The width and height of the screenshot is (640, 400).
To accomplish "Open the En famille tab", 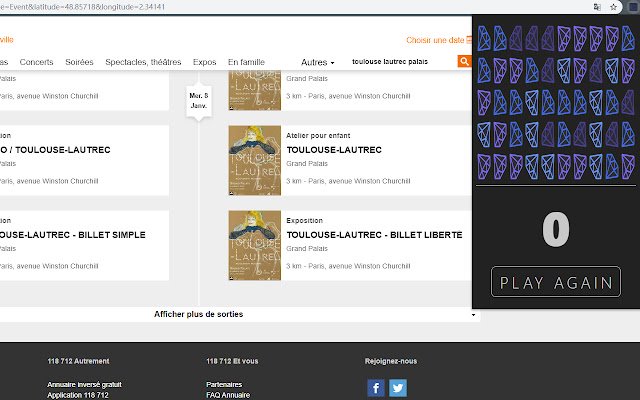I will (246, 62).
